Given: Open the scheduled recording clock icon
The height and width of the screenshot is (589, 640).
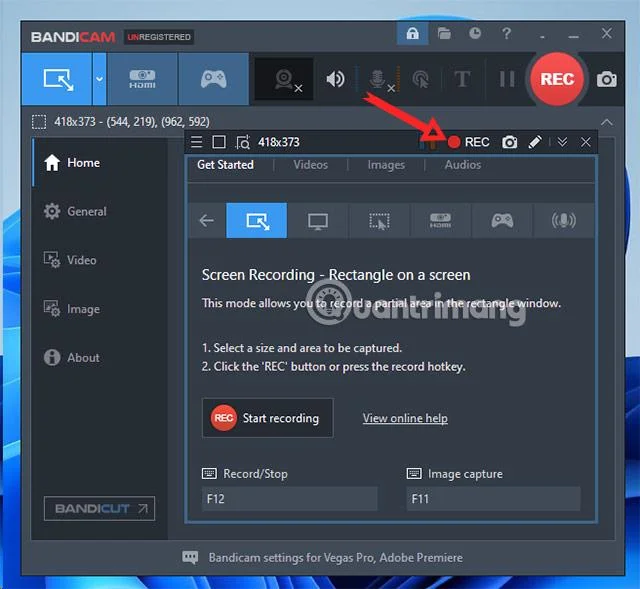Looking at the screenshot, I should (x=475, y=33).
